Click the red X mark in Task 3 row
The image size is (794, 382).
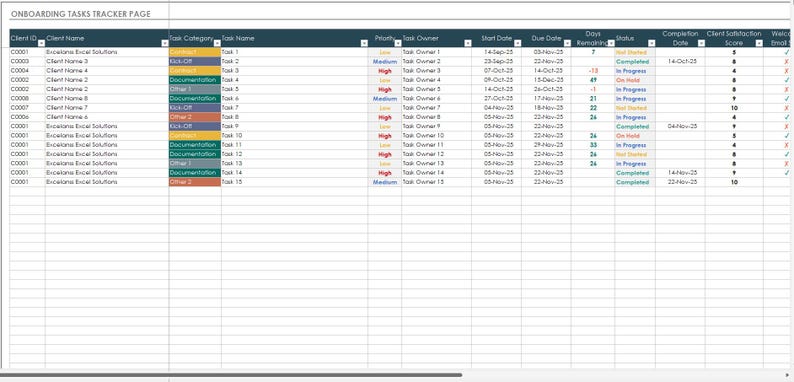[x=786, y=71]
